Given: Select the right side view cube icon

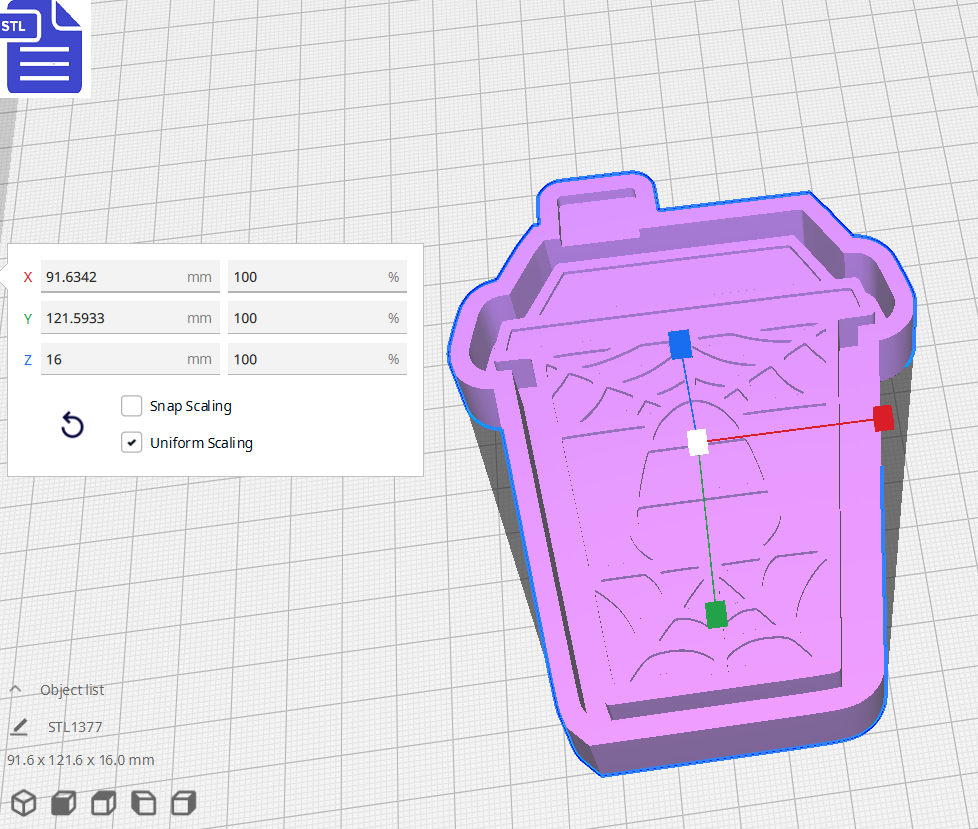Looking at the screenshot, I should click(183, 802).
